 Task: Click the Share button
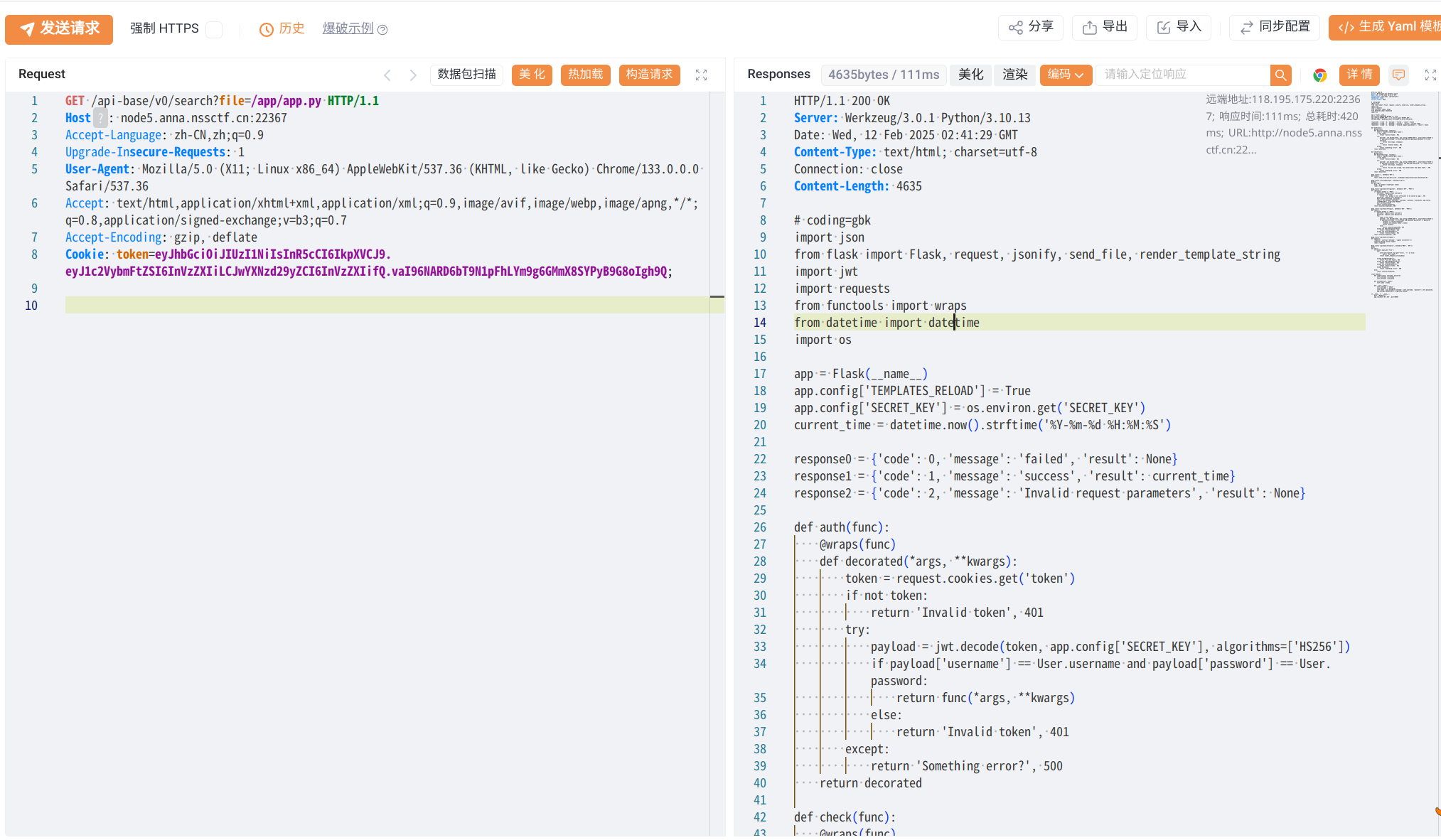(x=1030, y=27)
